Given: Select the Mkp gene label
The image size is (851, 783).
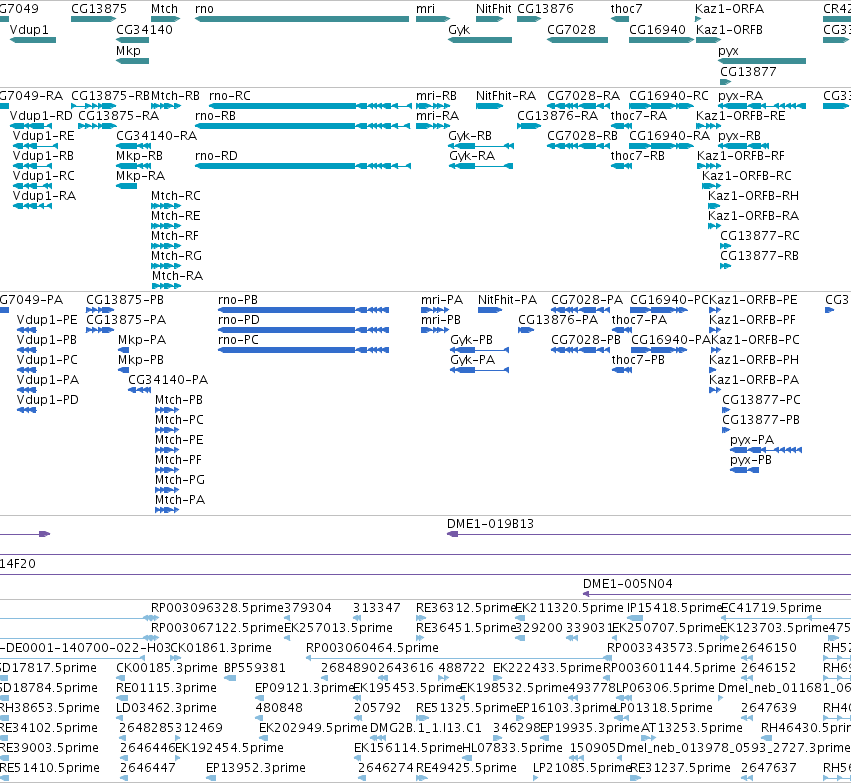Looking at the screenshot, I should tap(128, 51).
